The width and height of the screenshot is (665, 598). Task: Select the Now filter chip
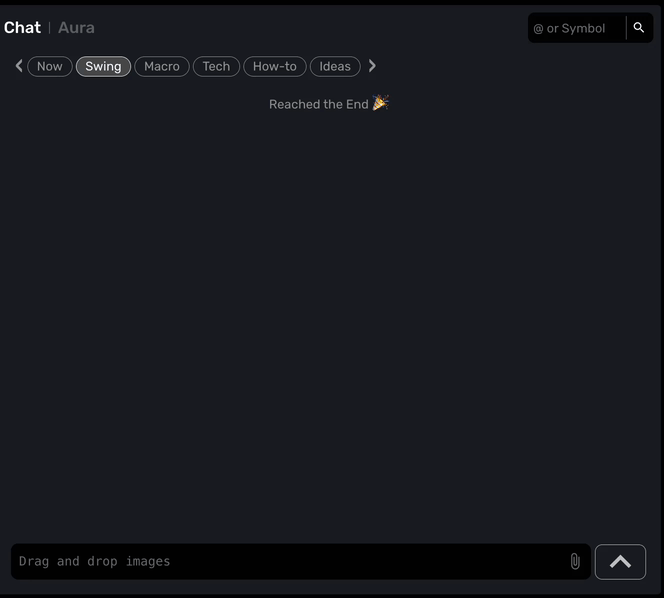(50, 67)
